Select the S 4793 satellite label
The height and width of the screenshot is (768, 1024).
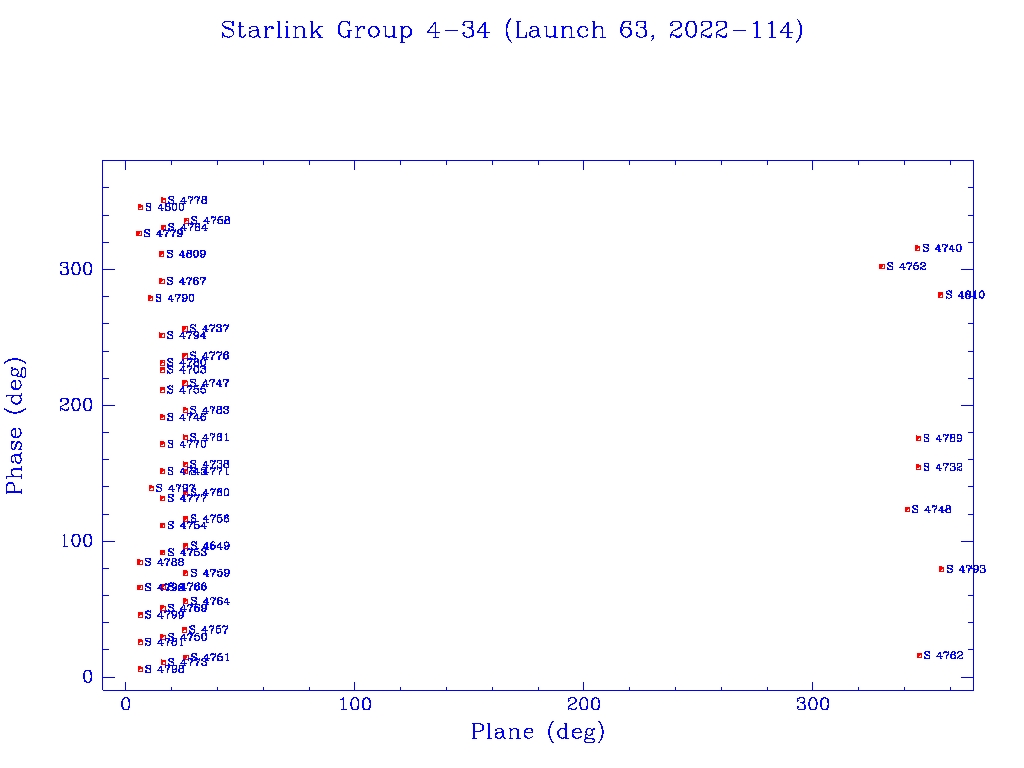pyautogui.click(x=967, y=569)
